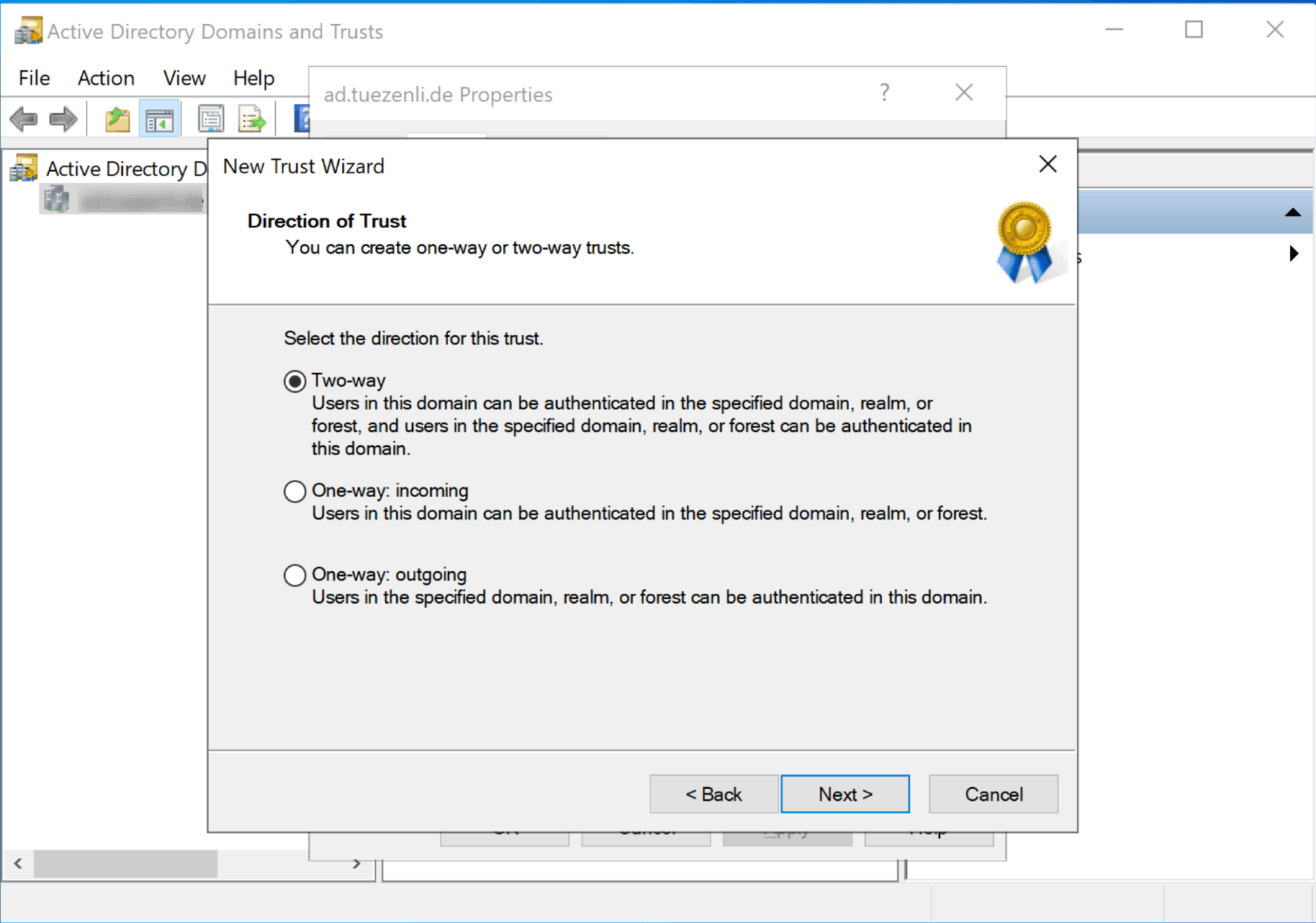The width and height of the screenshot is (1316, 923).
Task: Click the left scroll arrow in tree pane
Action: tap(18, 863)
